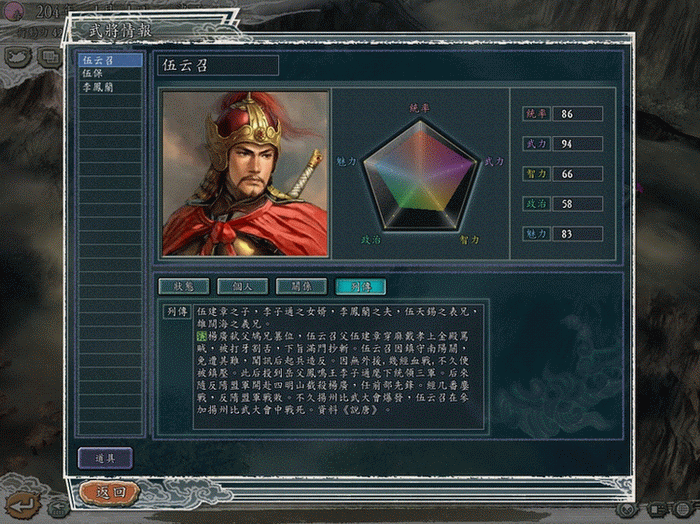Image resolution: width=700 pixels, height=524 pixels.
Task: Click the 武力 stat value 94
Action: [x=578, y=144]
